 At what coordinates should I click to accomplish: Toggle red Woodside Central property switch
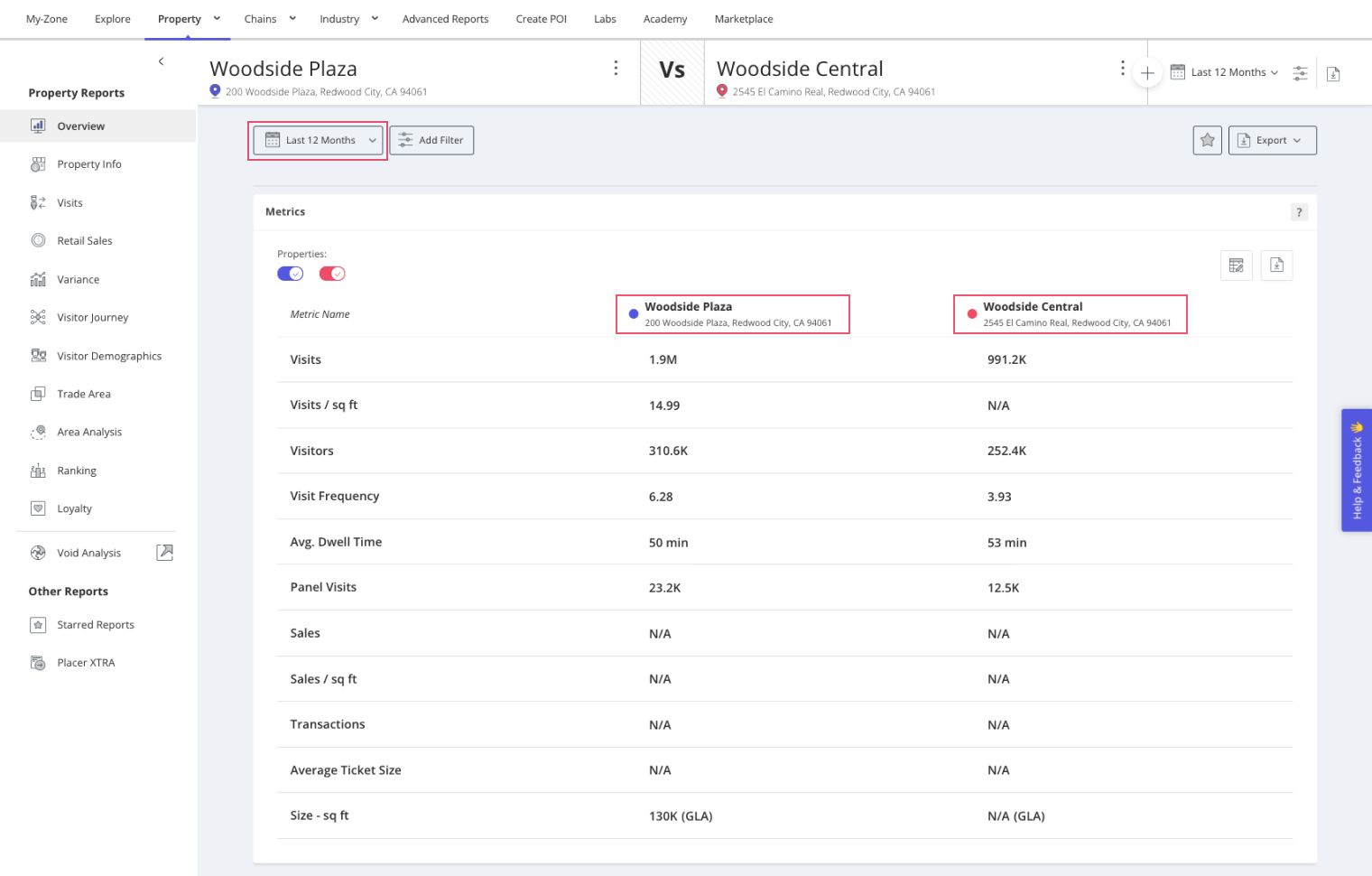click(332, 274)
